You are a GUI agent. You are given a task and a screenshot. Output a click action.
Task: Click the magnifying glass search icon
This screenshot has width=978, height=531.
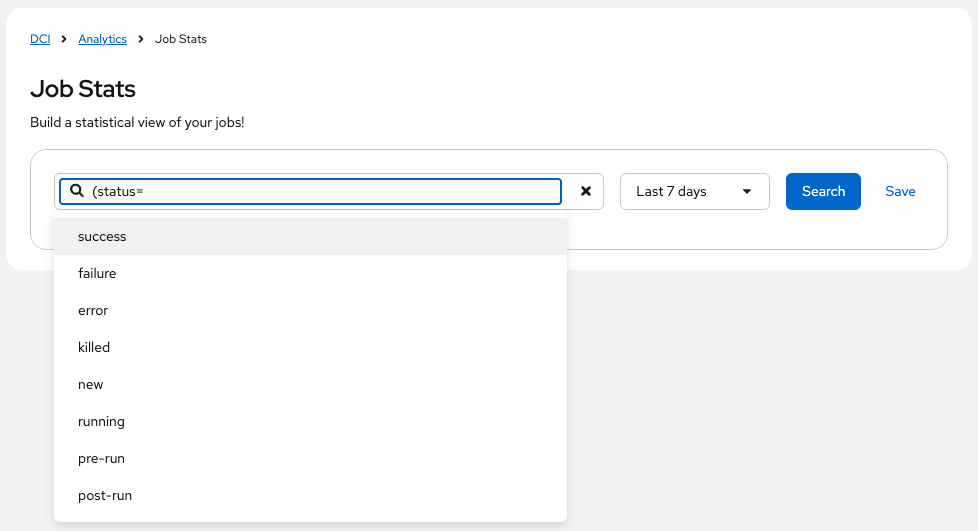pyautogui.click(x=77, y=191)
